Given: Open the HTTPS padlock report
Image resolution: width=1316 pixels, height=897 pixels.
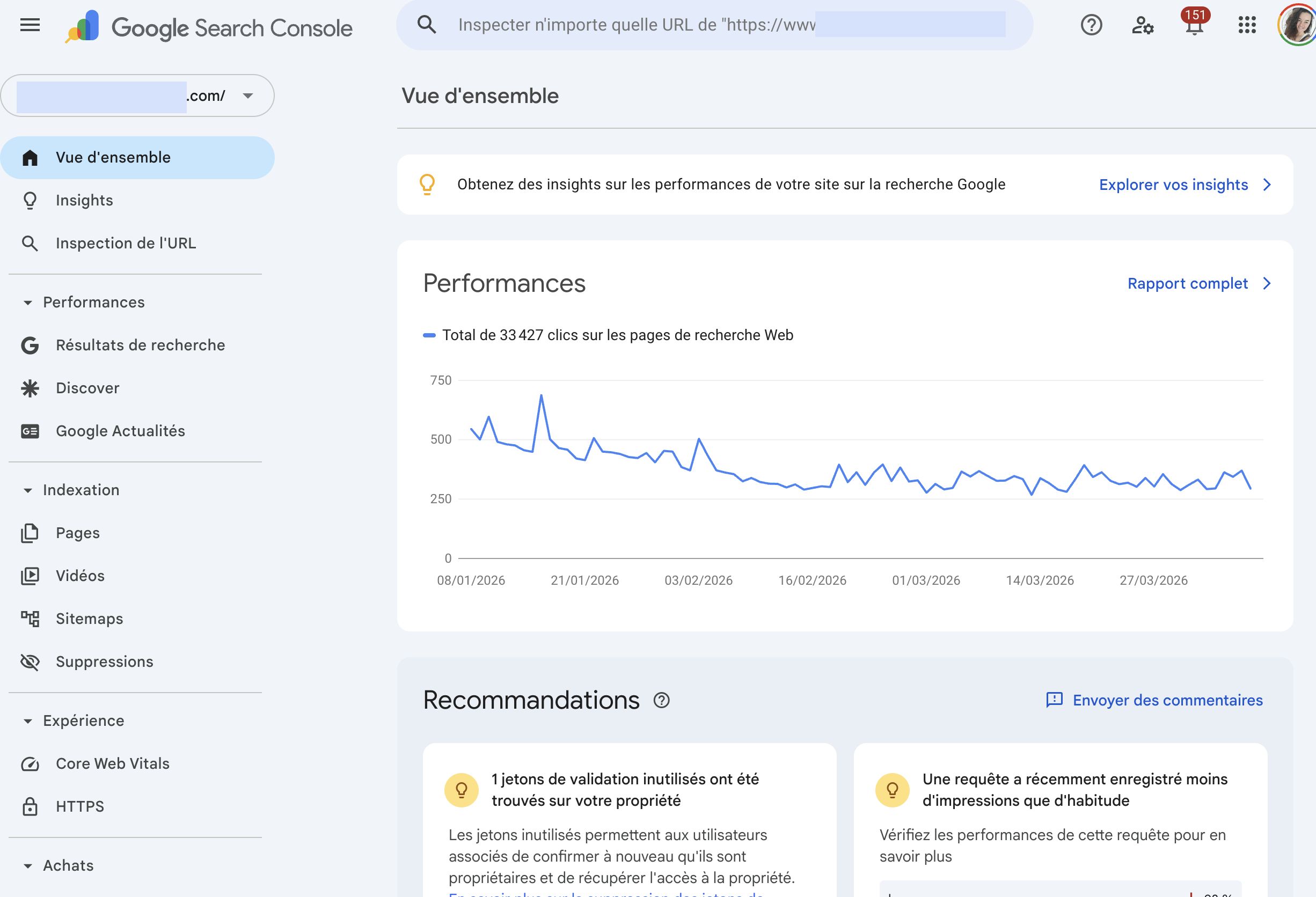Looking at the screenshot, I should click(30, 806).
